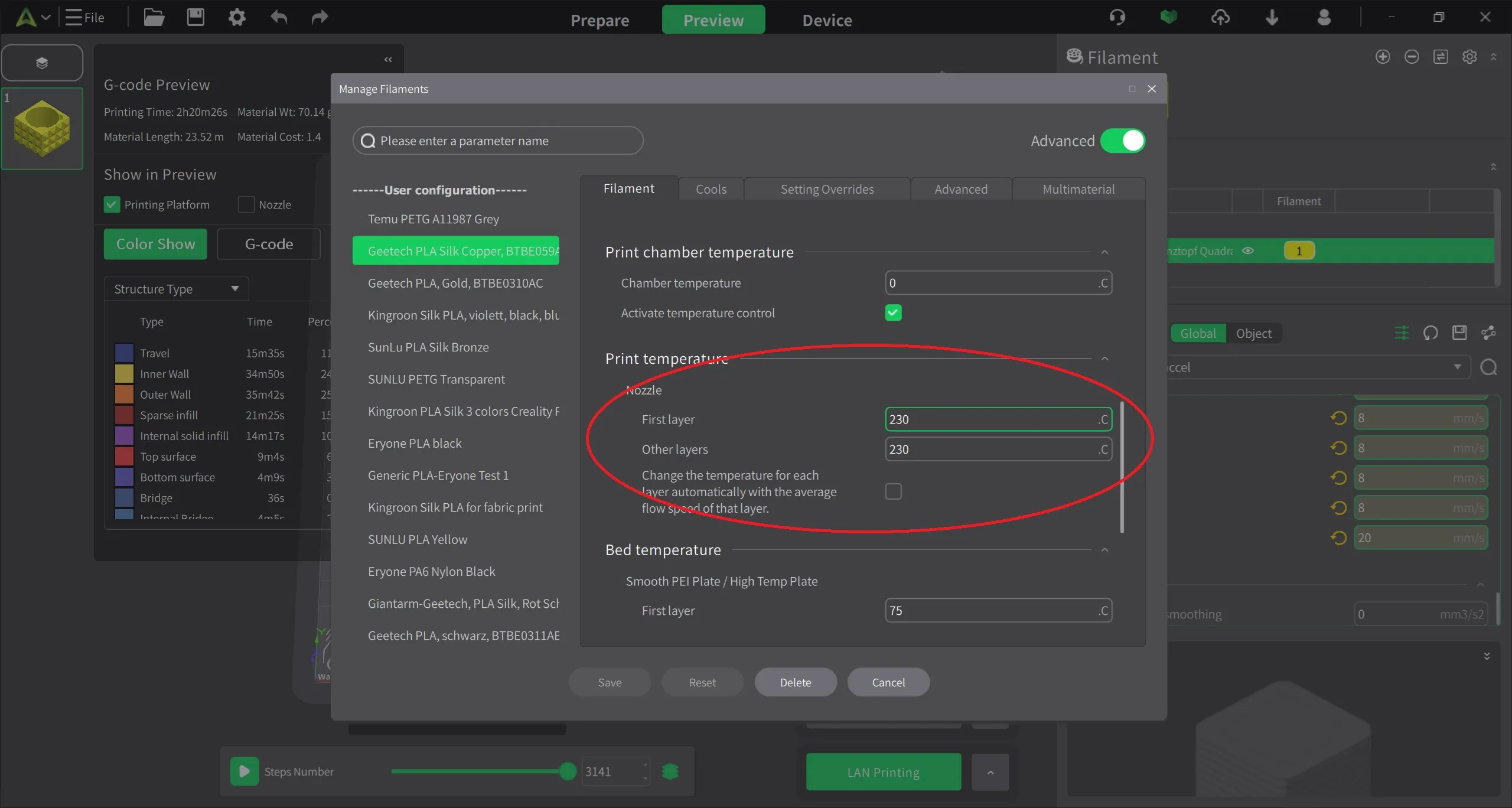
Task: Click the save disk icon in toolbar
Action: [195, 18]
